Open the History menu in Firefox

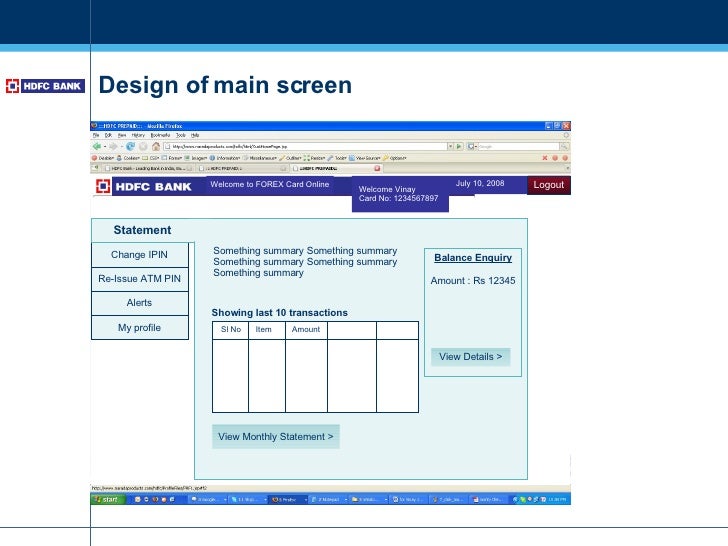[x=138, y=135]
